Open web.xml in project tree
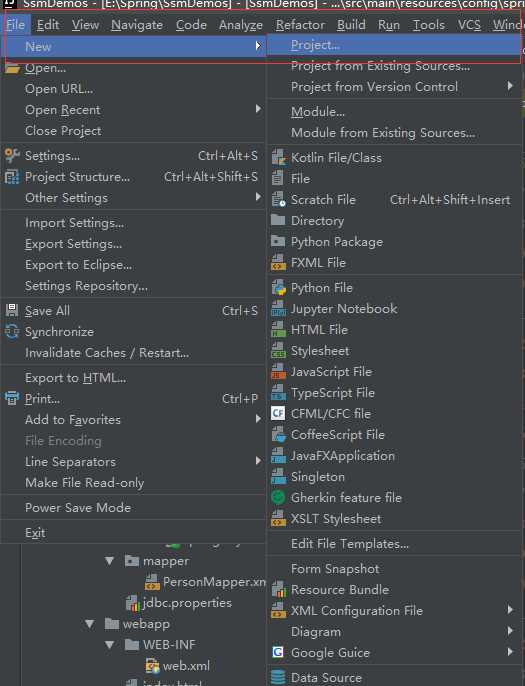 pyautogui.click(x=177, y=665)
